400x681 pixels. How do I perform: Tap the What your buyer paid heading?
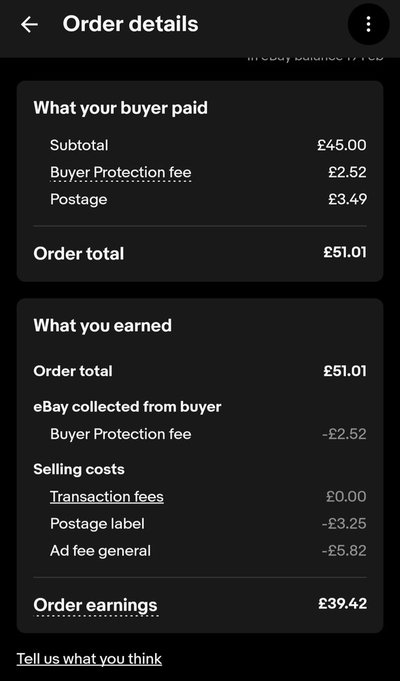pos(121,108)
